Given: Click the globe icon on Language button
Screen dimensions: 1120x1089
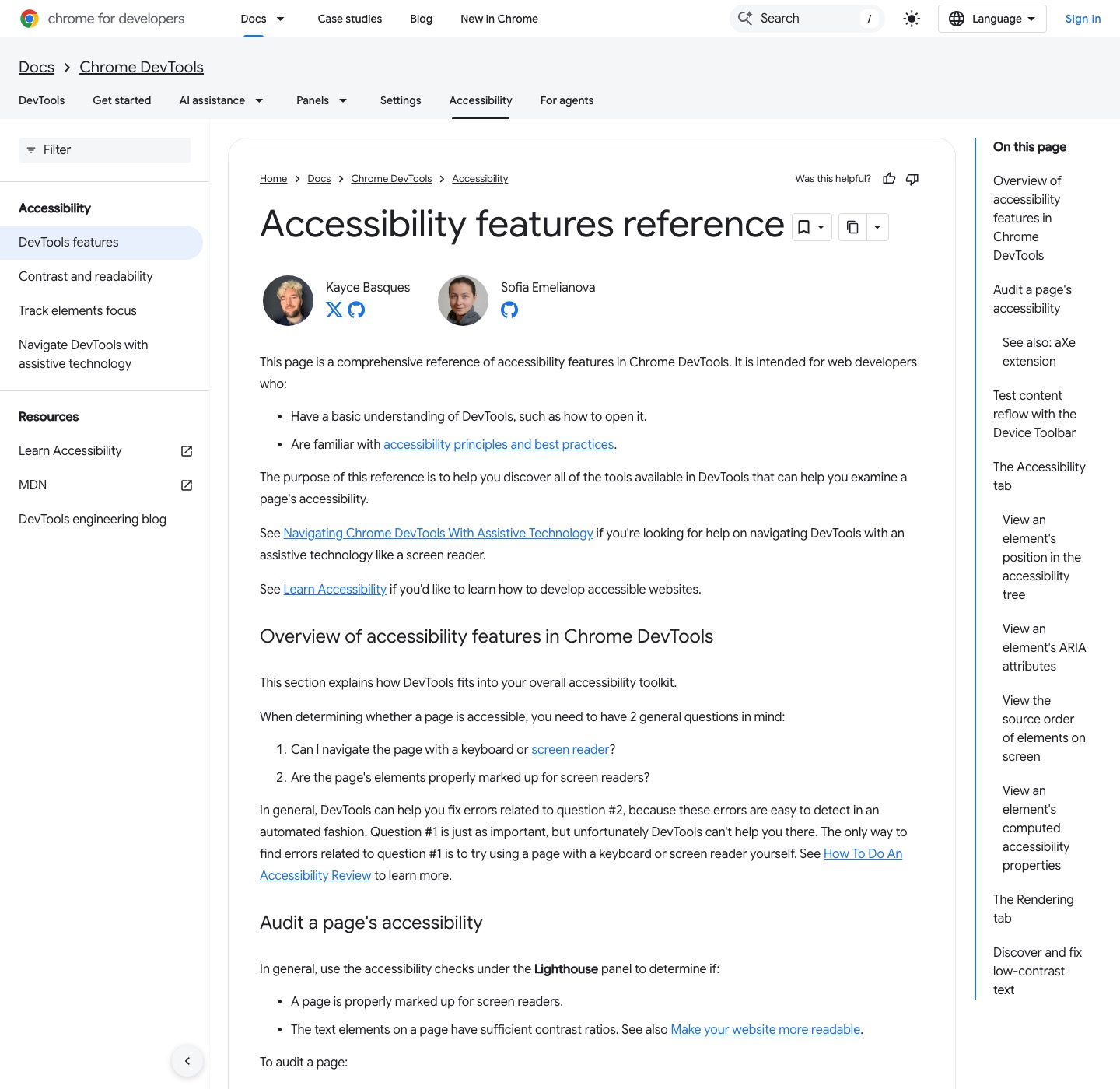Looking at the screenshot, I should [957, 19].
